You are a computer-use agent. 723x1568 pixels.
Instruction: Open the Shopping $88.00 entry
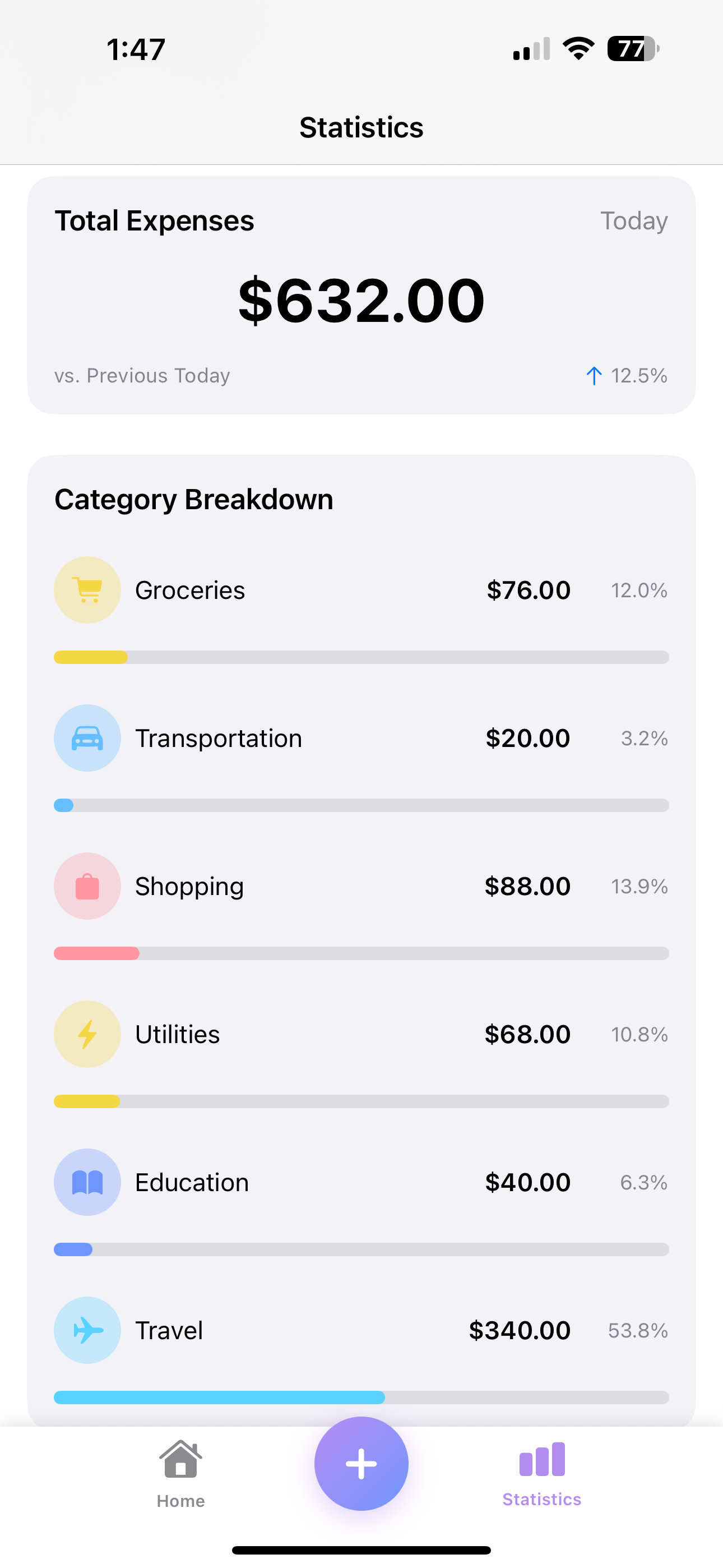click(x=361, y=886)
